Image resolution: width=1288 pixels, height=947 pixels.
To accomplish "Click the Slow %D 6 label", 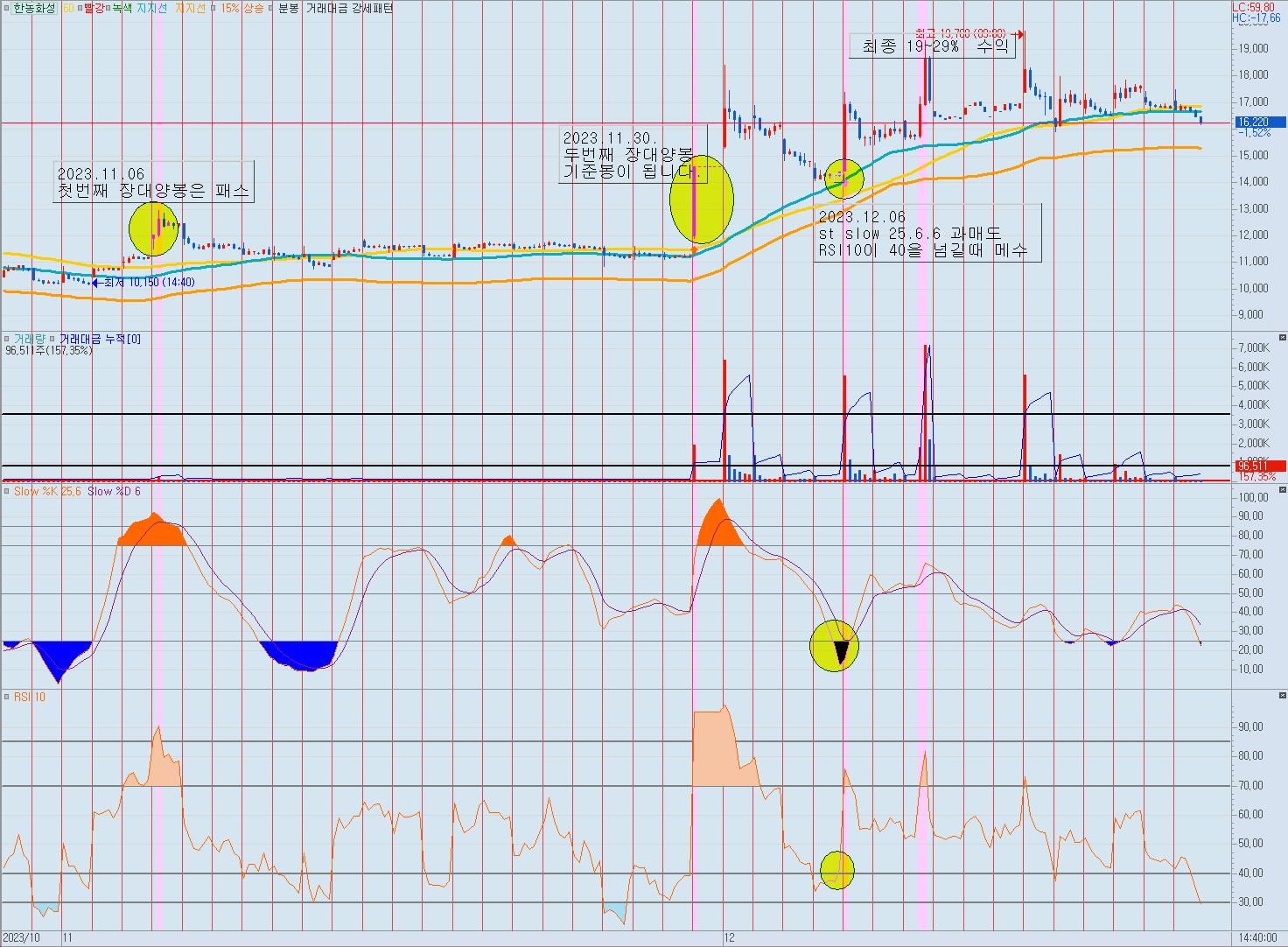I will [114, 491].
